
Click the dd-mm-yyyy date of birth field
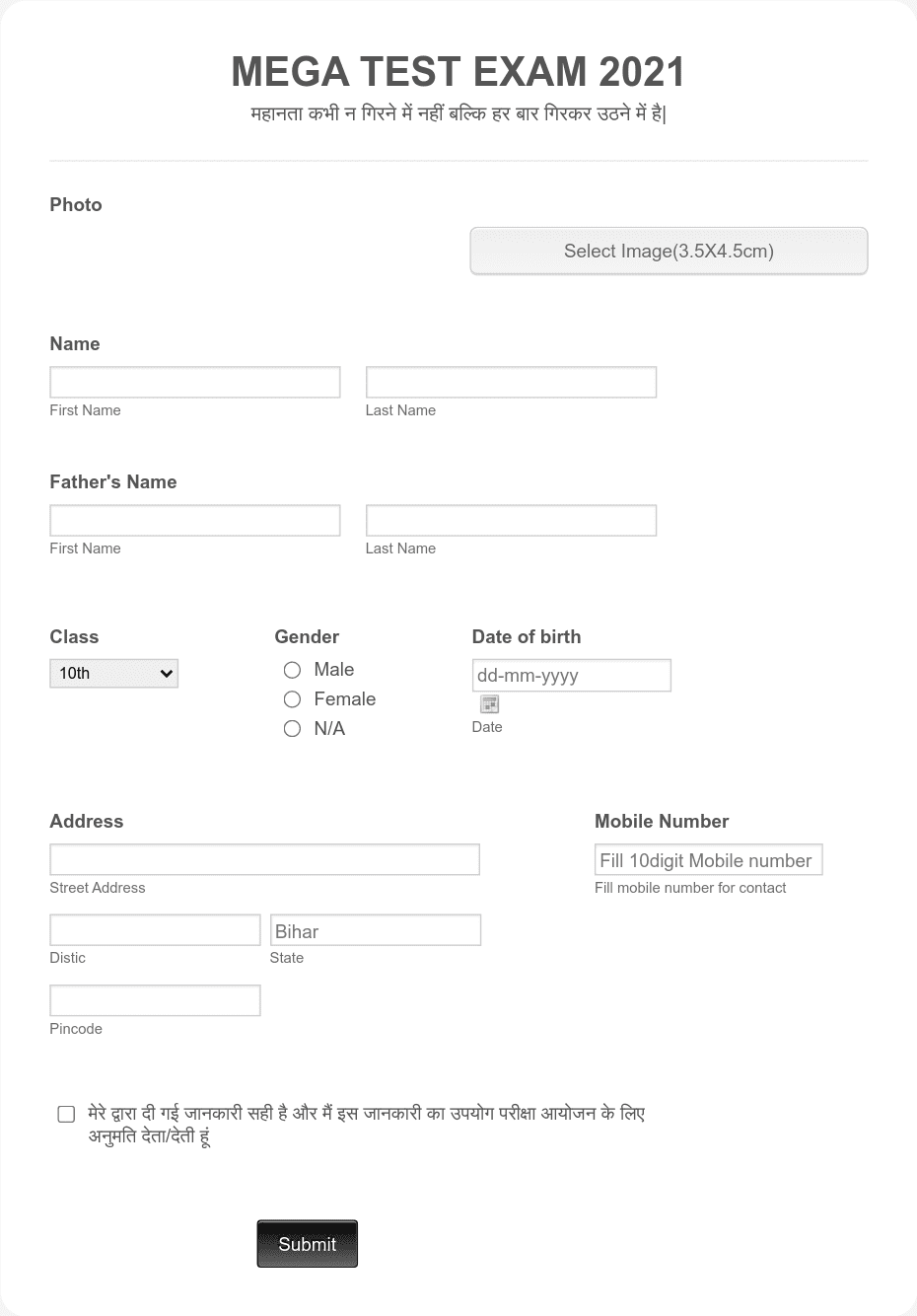coord(571,675)
